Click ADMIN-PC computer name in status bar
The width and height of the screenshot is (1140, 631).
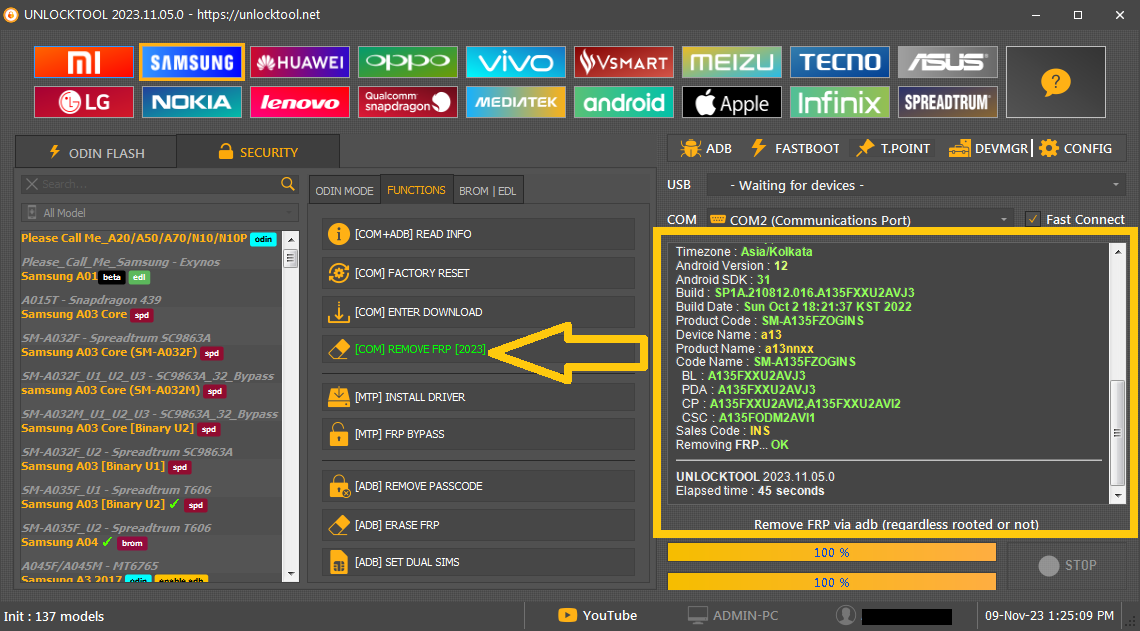point(733,616)
